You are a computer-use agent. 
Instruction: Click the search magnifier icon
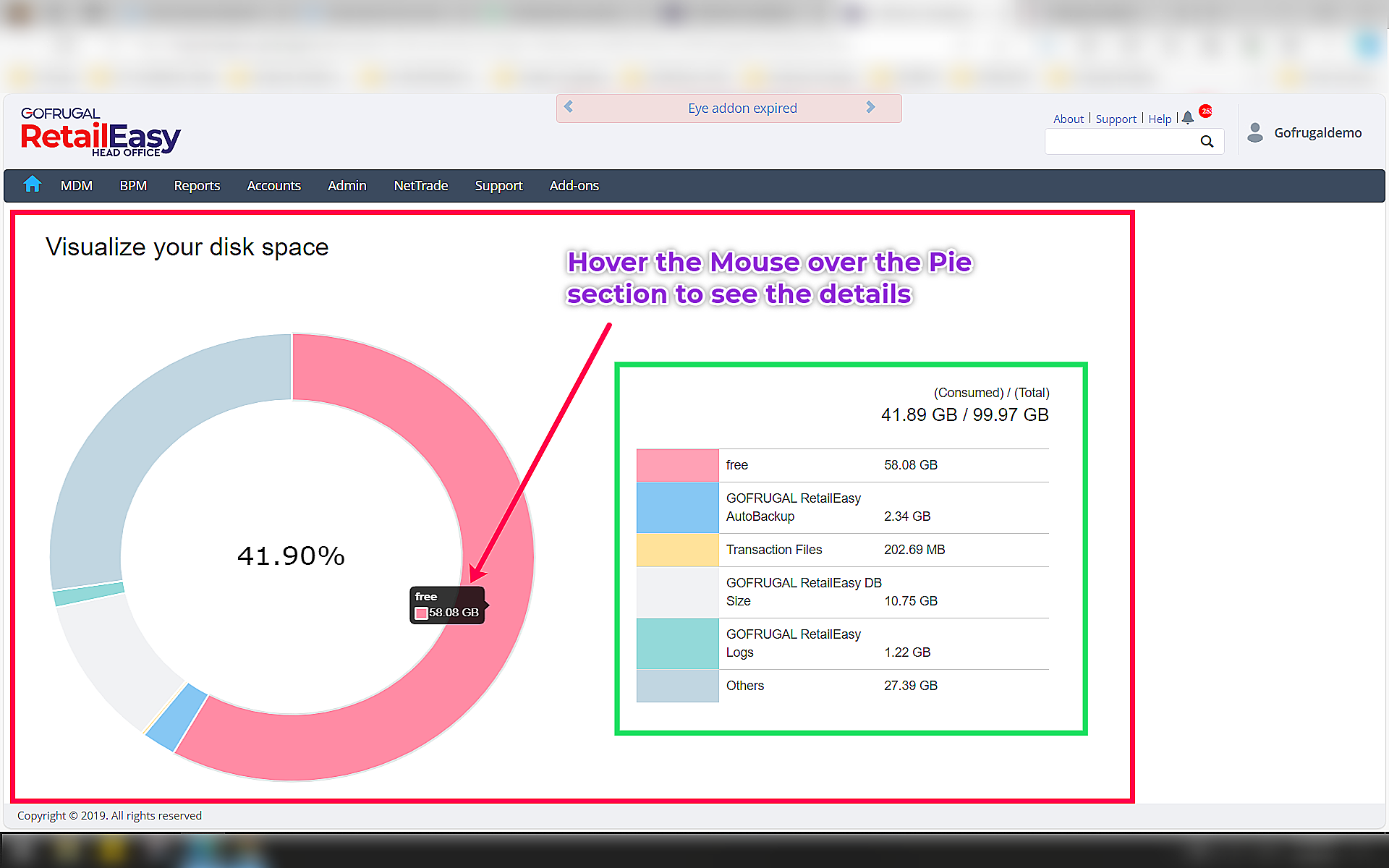point(1207,142)
